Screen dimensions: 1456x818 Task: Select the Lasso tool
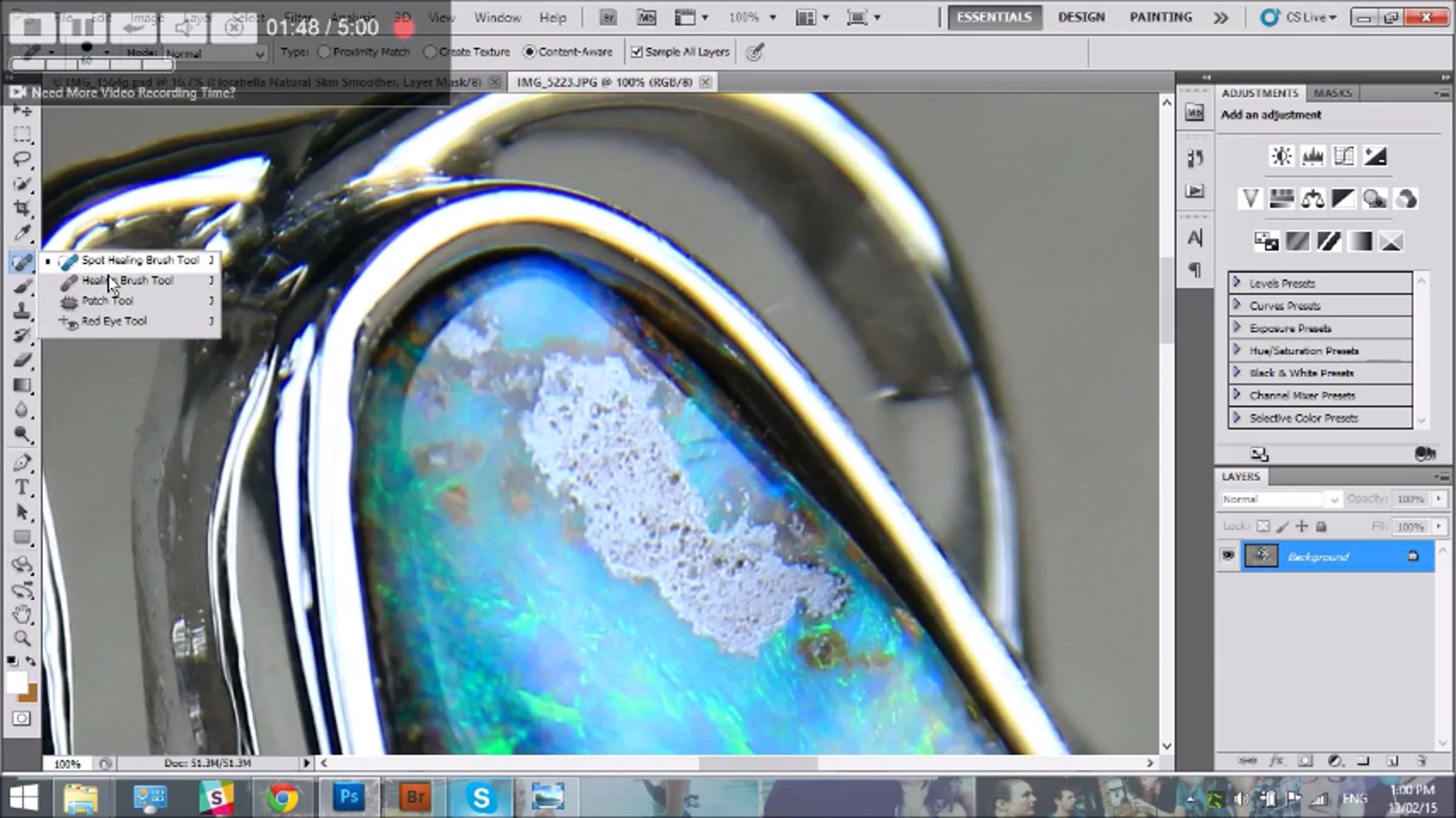tap(22, 159)
